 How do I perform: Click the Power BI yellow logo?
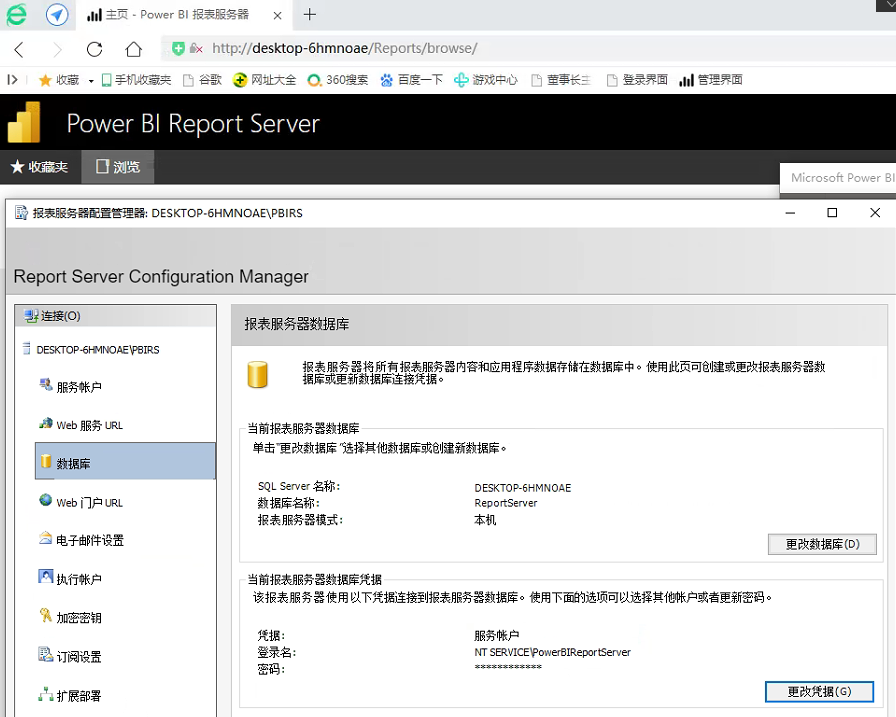point(24,122)
